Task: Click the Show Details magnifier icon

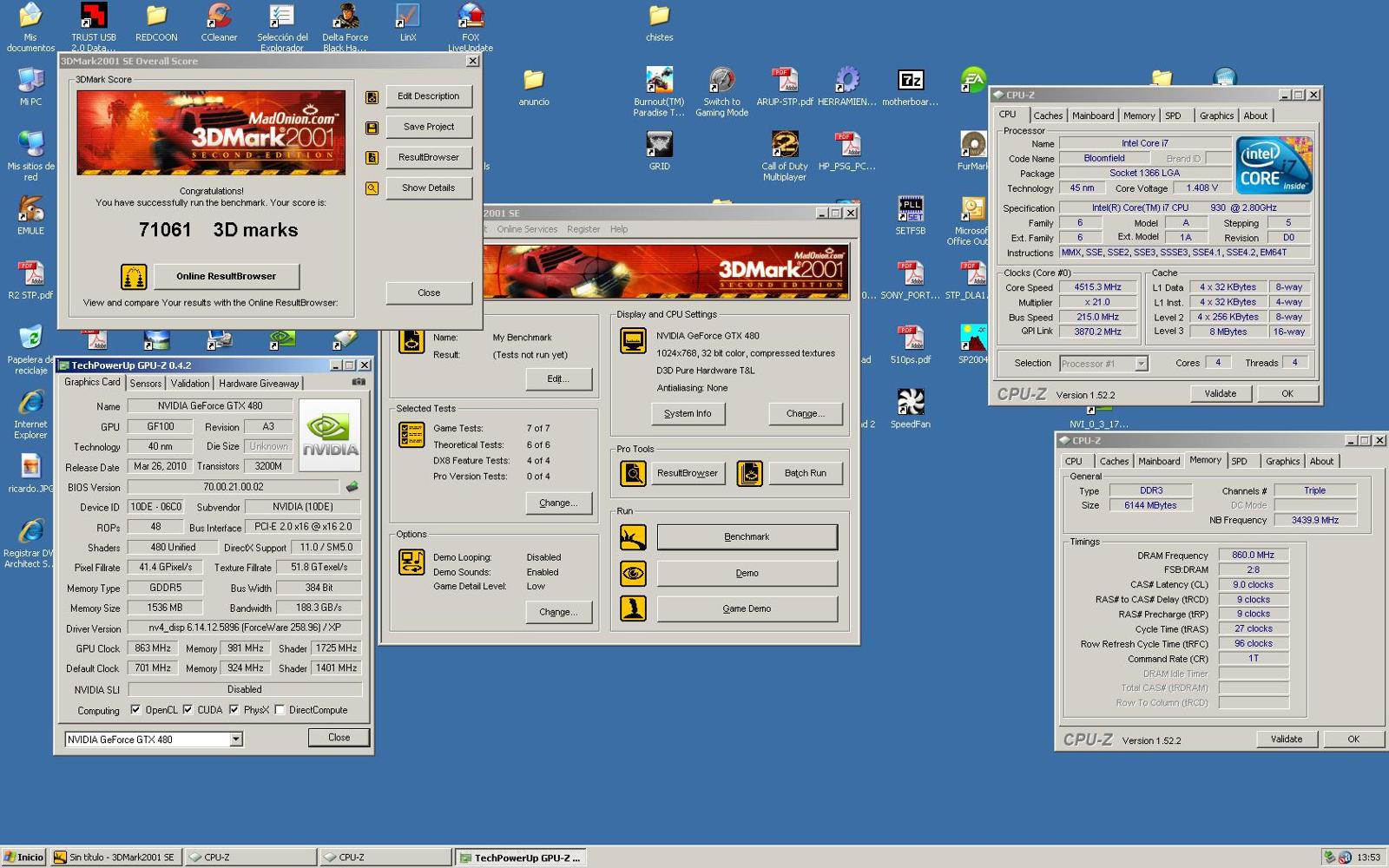Action: pyautogui.click(x=372, y=188)
